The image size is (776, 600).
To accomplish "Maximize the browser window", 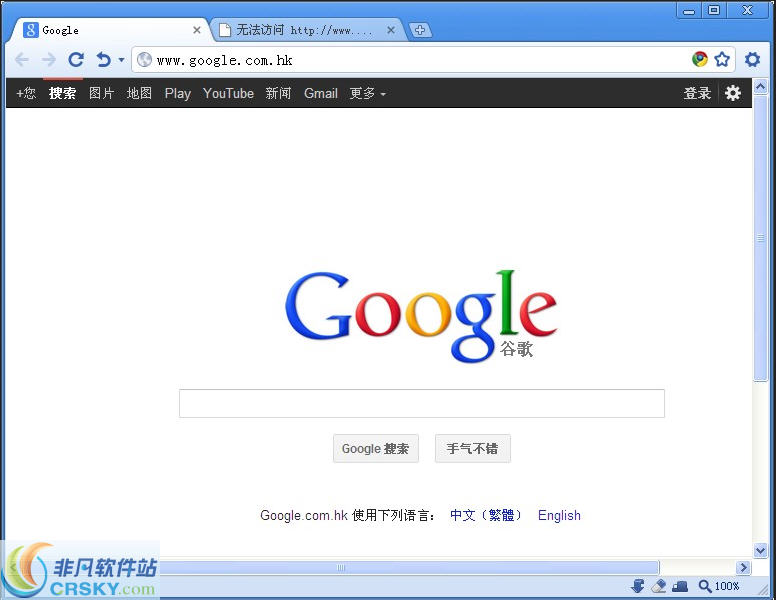I will (x=714, y=10).
